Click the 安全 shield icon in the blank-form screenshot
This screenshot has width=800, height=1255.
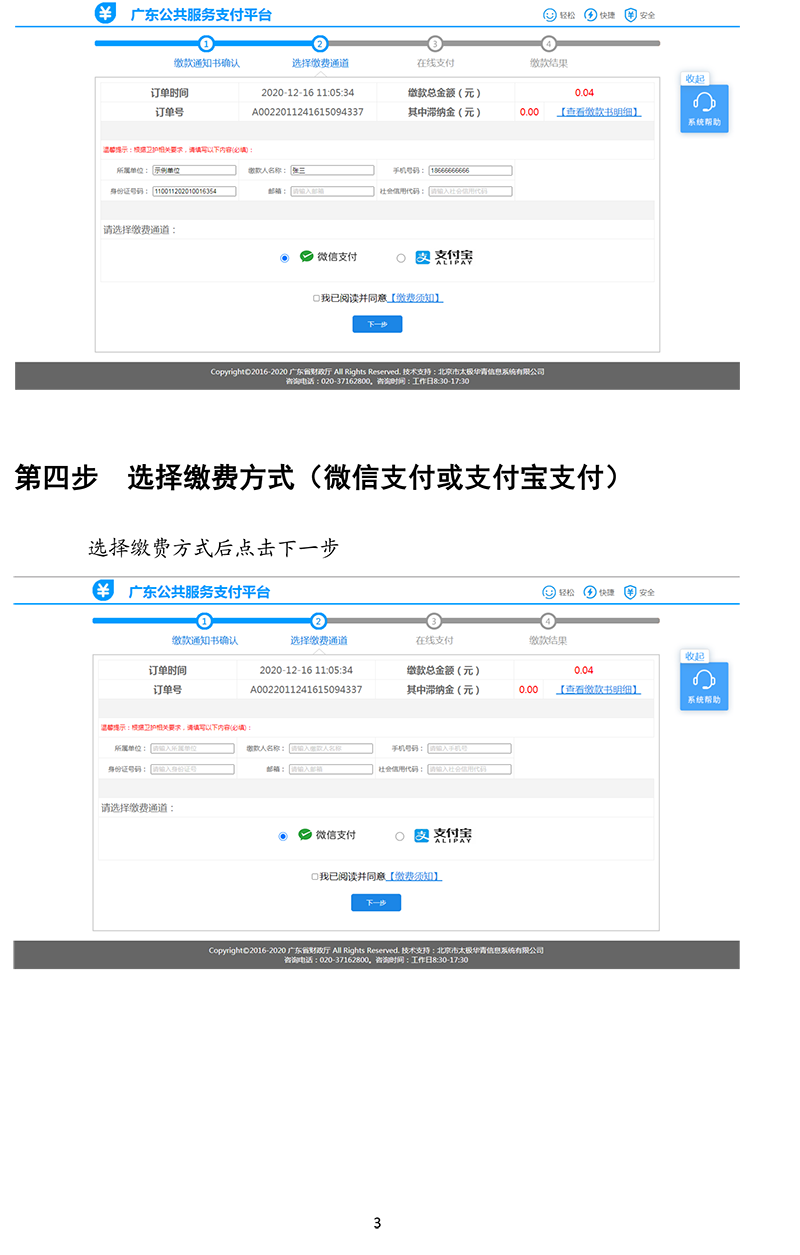click(630, 592)
